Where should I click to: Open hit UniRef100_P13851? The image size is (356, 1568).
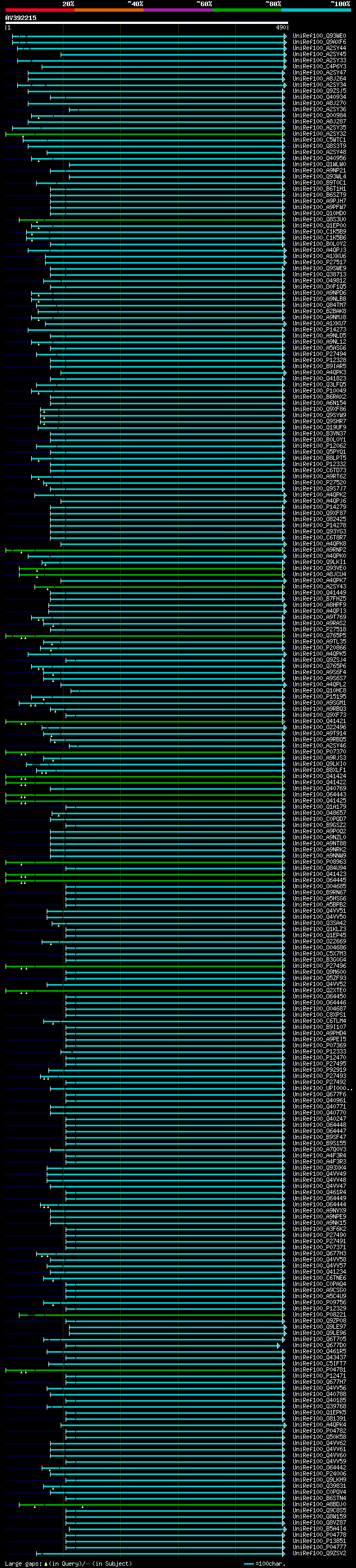tap(319, 1541)
